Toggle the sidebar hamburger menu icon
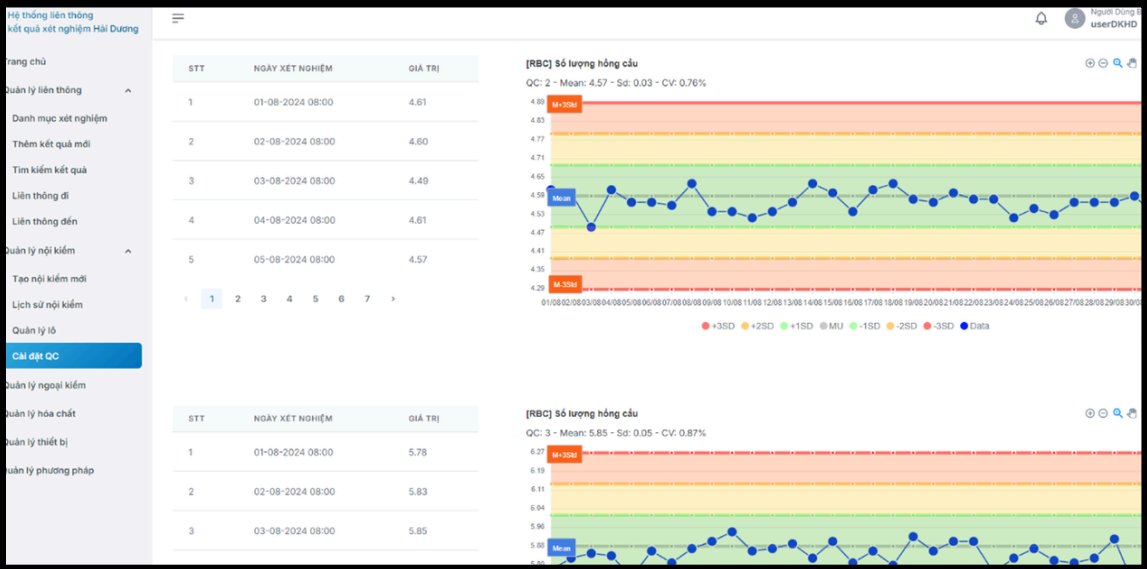Image resolution: width=1147 pixels, height=569 pixels. [x=178, y=18]
